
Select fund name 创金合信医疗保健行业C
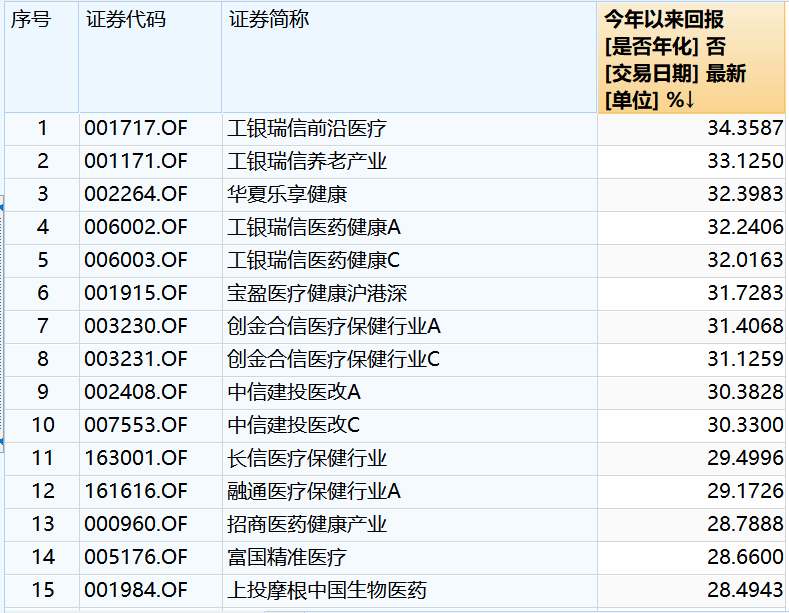pos(333,359)
